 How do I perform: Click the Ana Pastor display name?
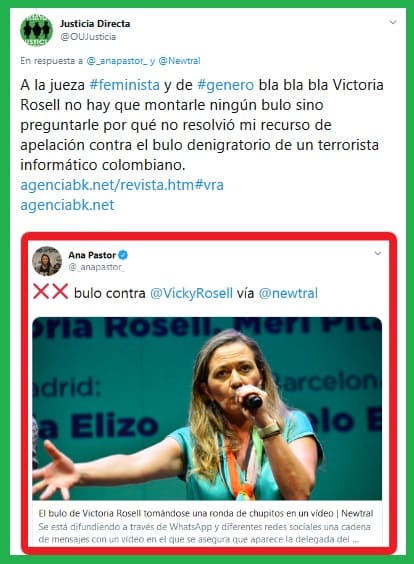[92, 255]
